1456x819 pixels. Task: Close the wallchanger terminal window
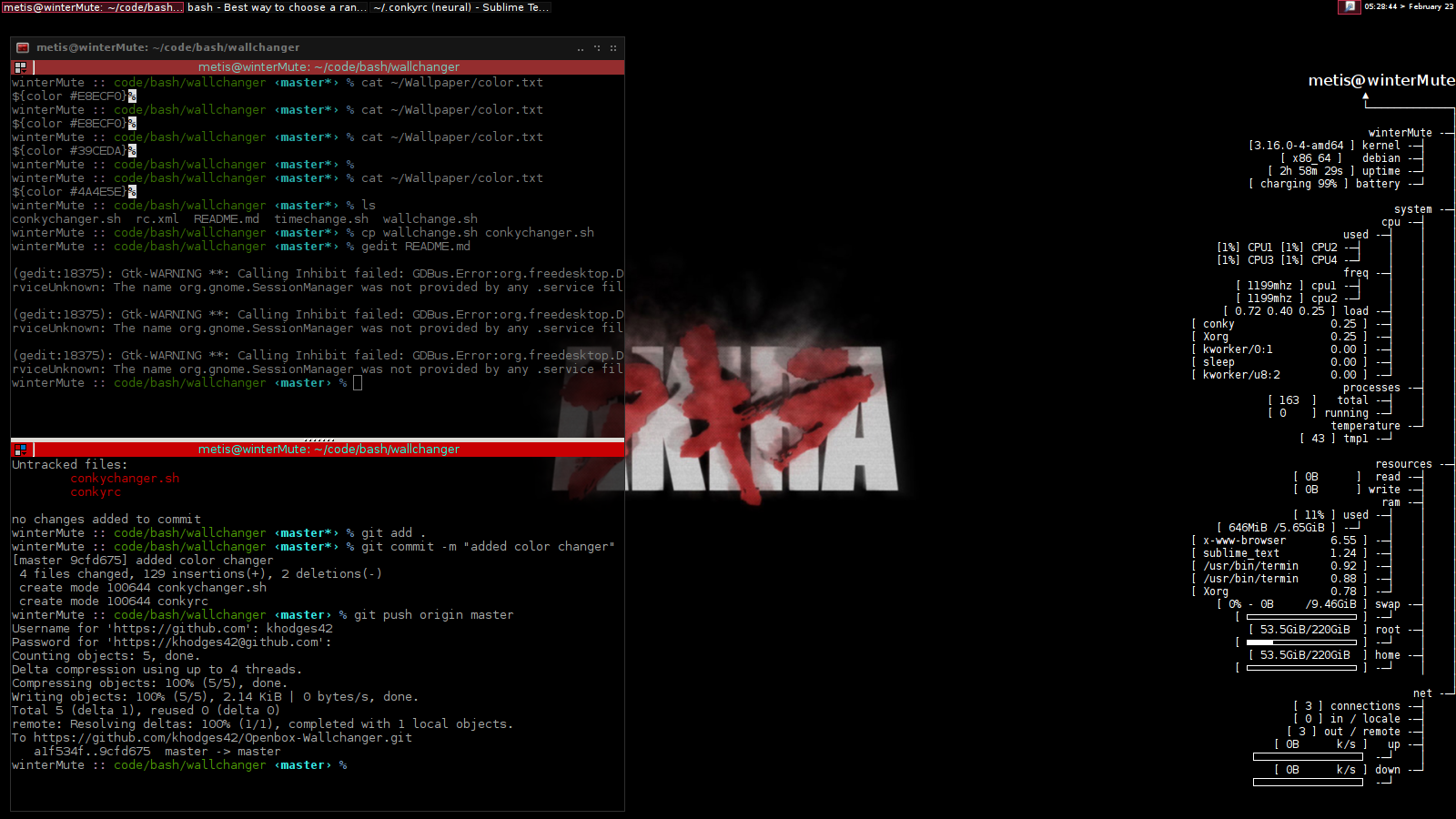point(613,48)
